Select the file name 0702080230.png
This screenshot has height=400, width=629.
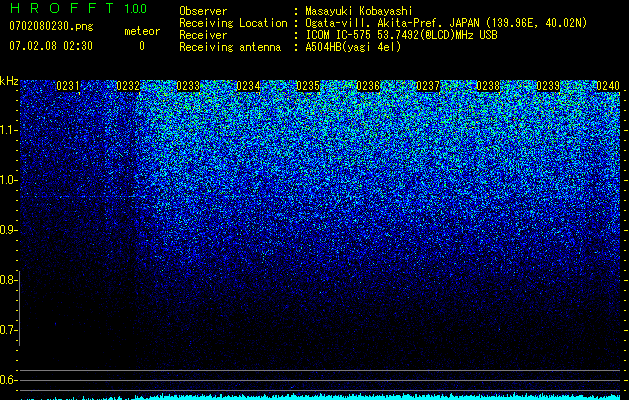click(x=51, y=26)
